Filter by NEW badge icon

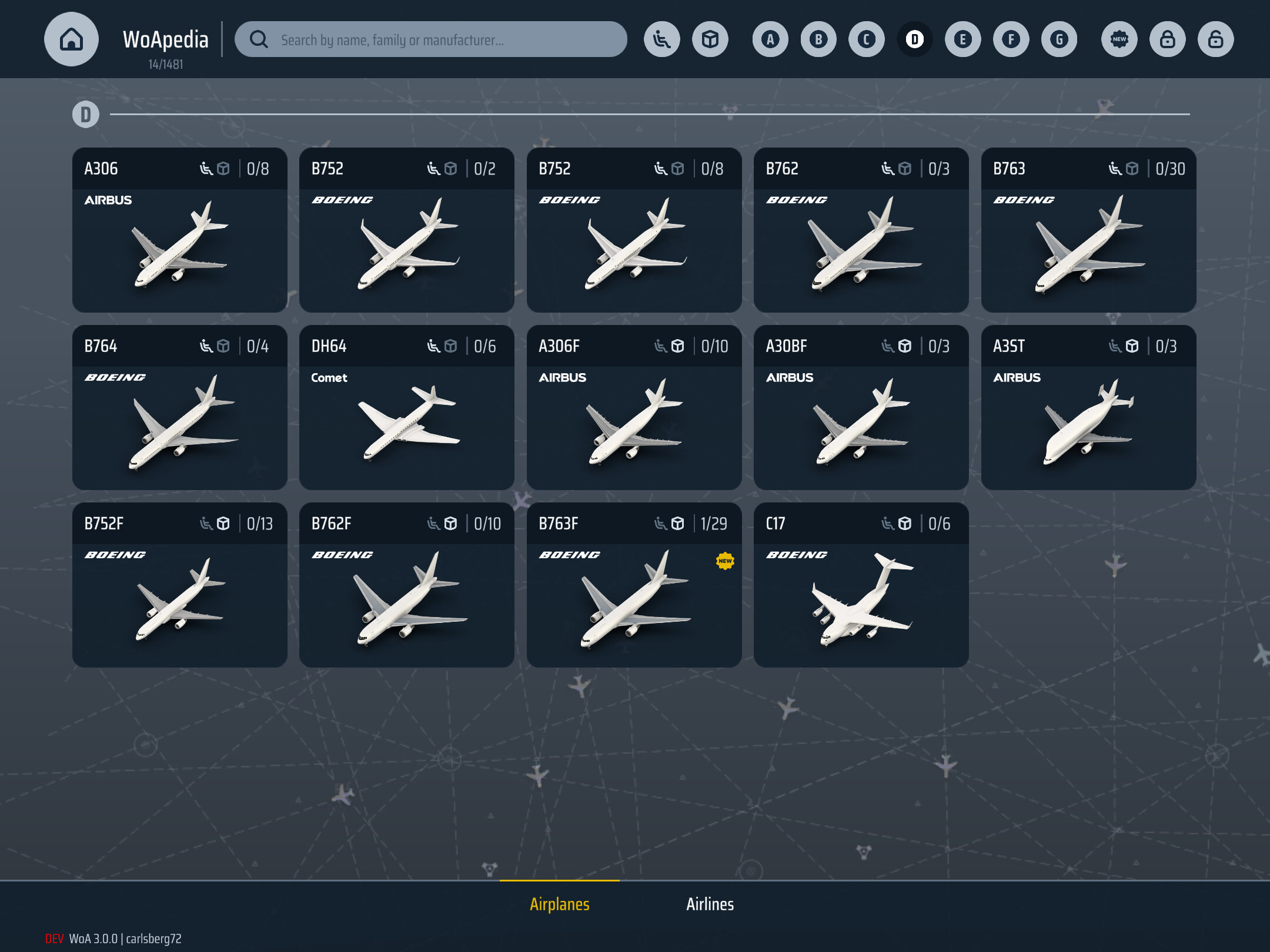click(x=1119, y=39)
